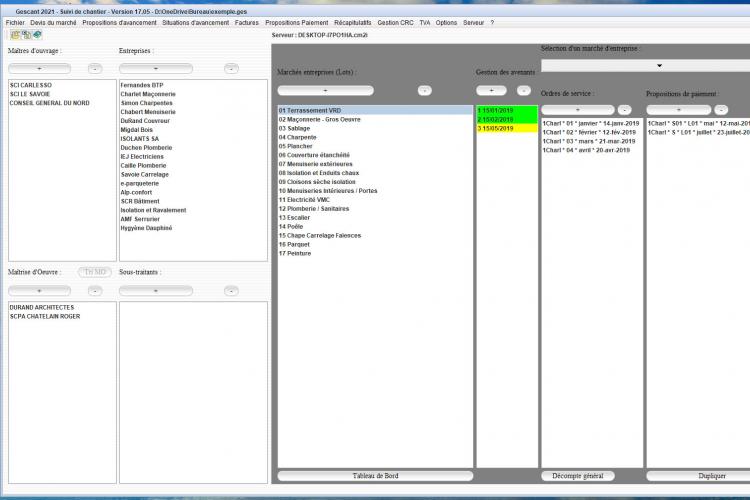Viewport: 750px width, 500px height.
Task: Remove an Entreprise with minus button
Action: [x=232, y=69]
